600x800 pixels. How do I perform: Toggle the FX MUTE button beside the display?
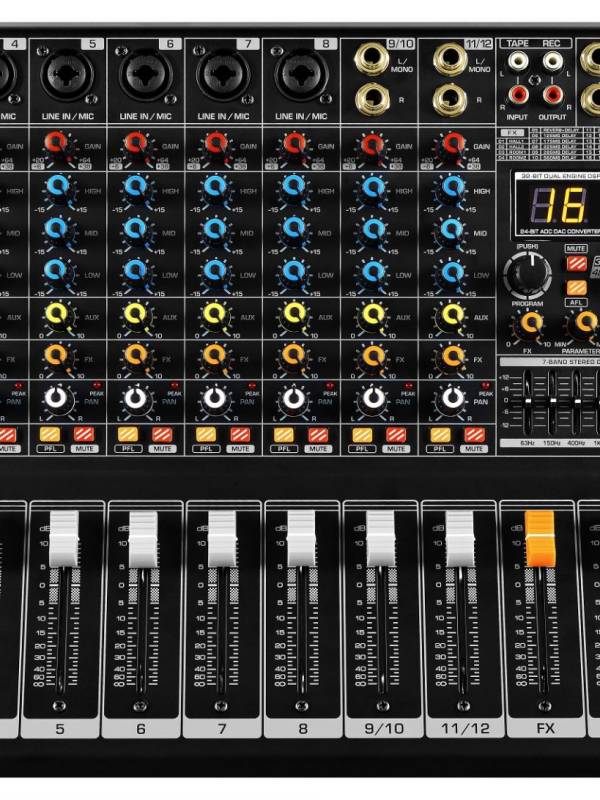point(577,263)
